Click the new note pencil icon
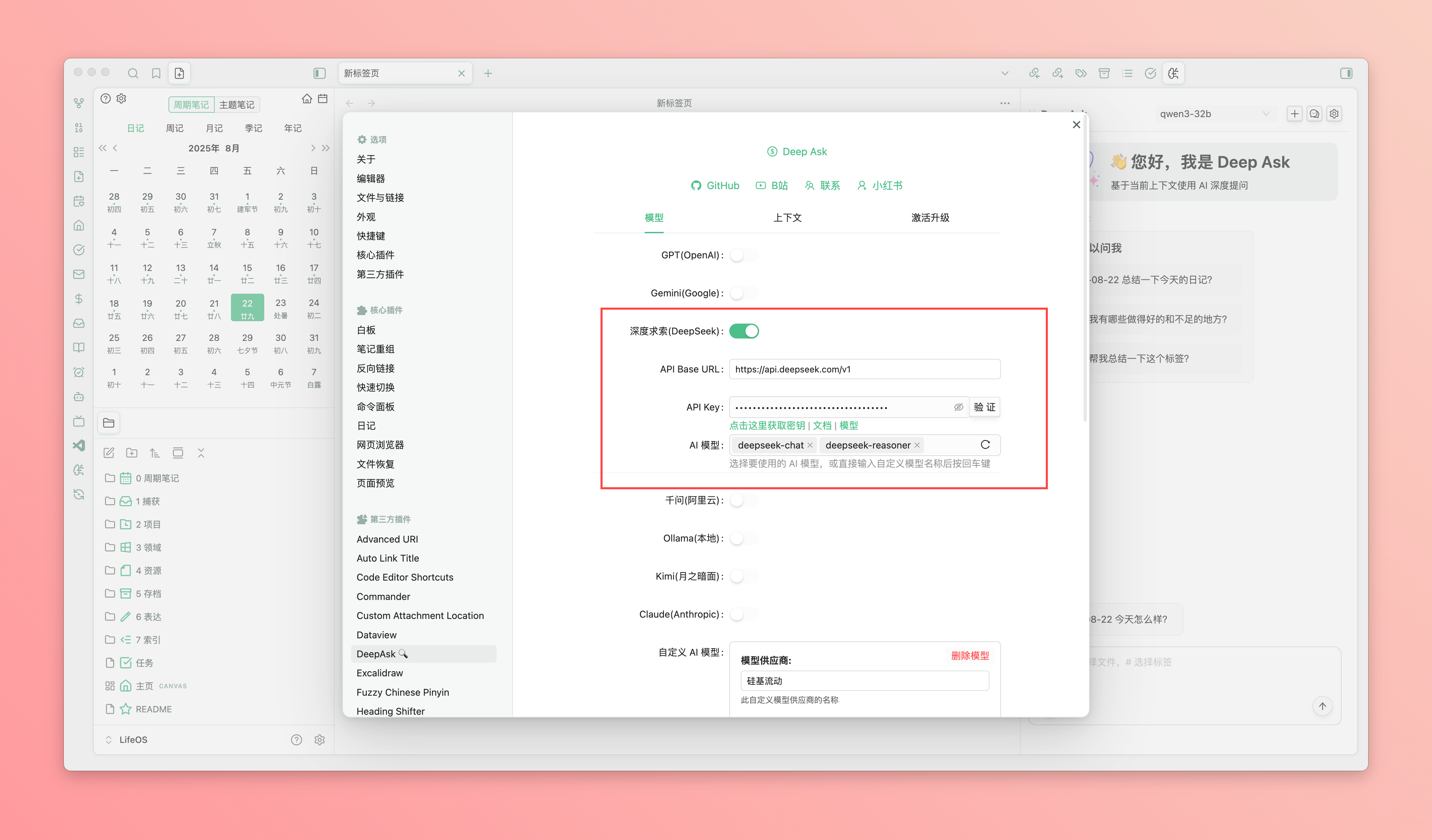 (109, 453)
